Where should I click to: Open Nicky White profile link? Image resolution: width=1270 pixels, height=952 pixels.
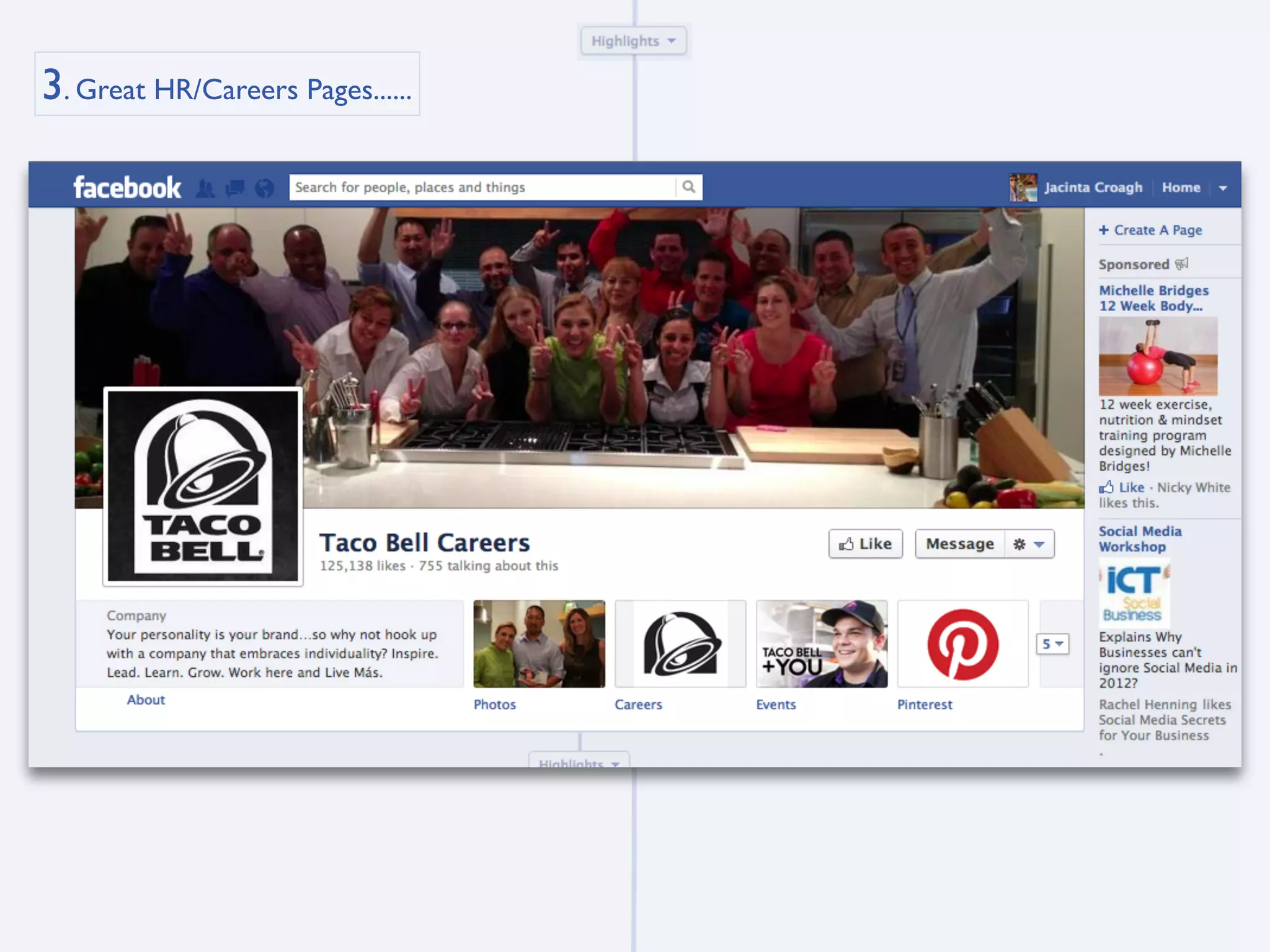1193,487
